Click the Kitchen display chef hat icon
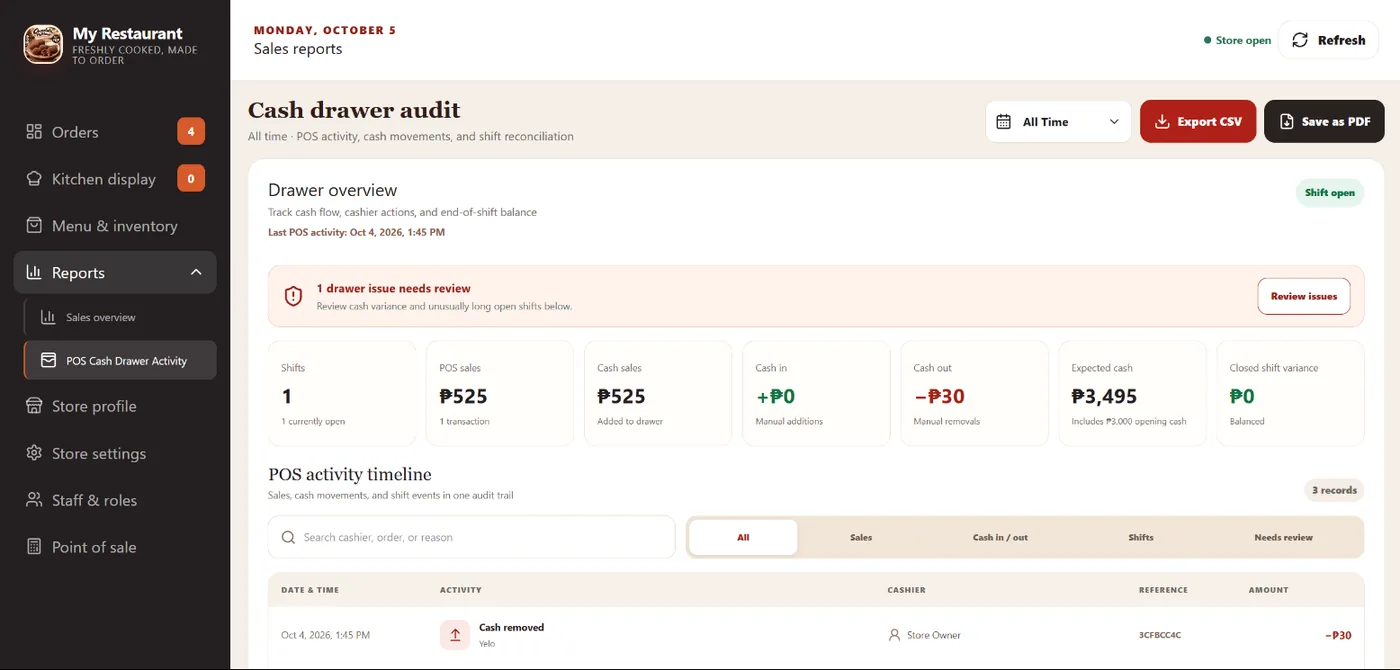 click(34, 179)
